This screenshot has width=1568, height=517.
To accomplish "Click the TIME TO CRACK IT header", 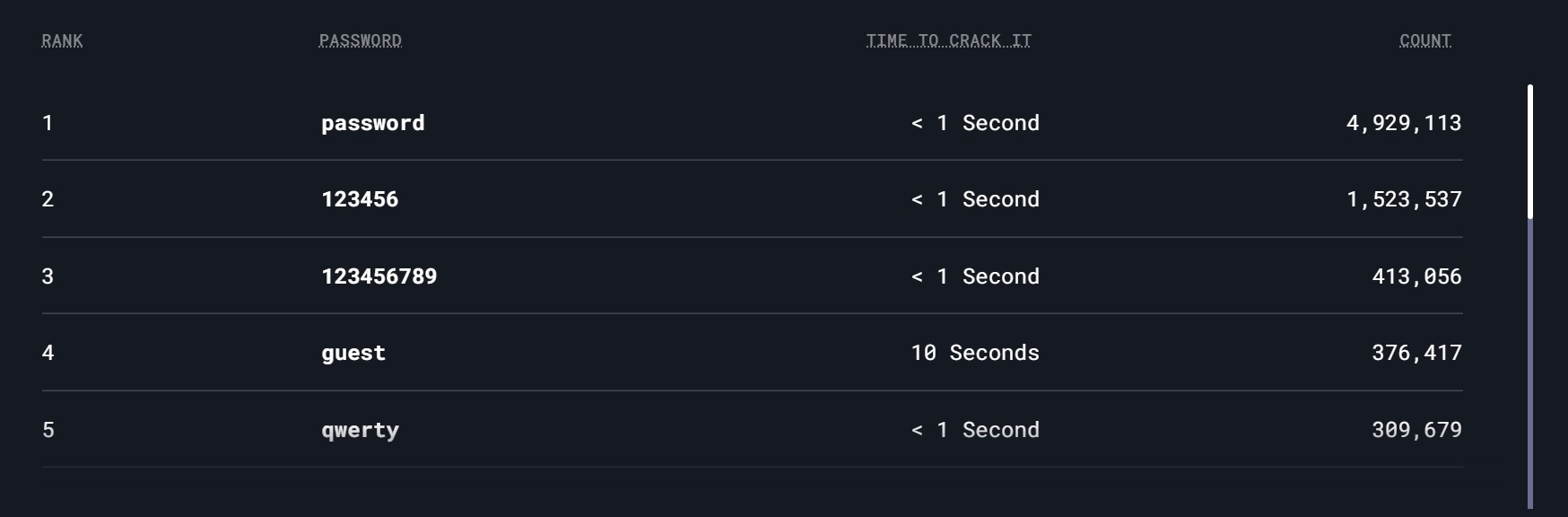I will point(948,41).
